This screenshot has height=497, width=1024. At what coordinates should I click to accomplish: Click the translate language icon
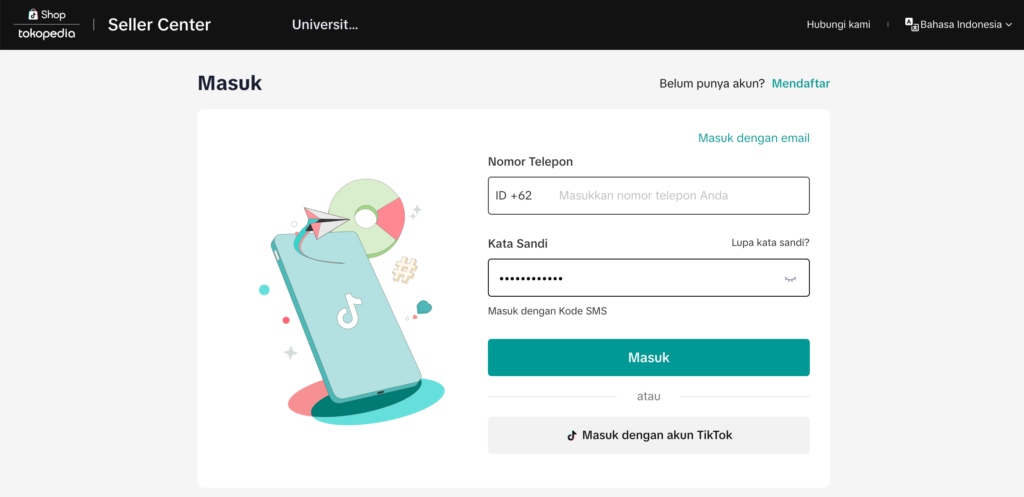pos(912,24)
